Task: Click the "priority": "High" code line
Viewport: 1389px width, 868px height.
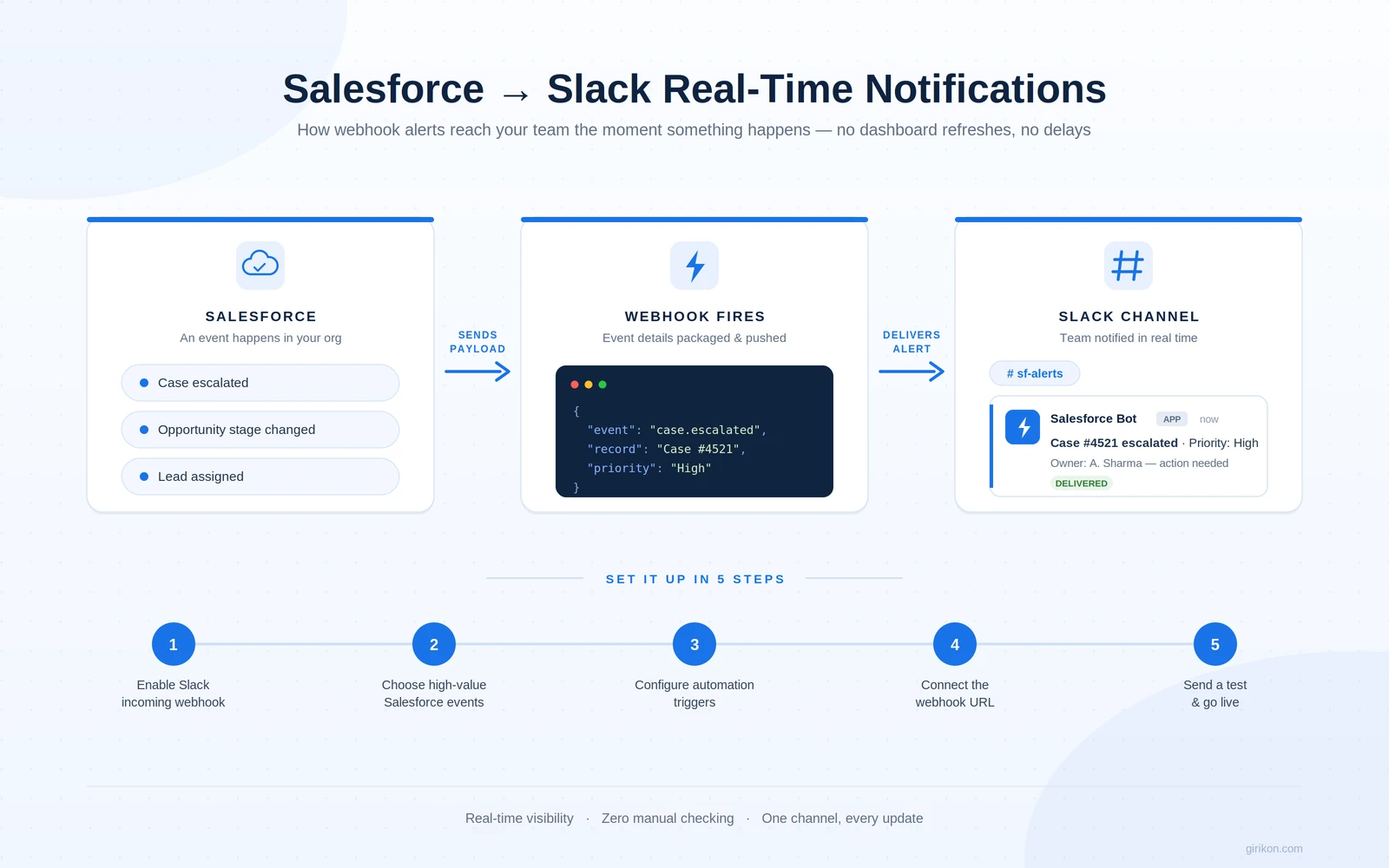Action: tap(649, 468)
